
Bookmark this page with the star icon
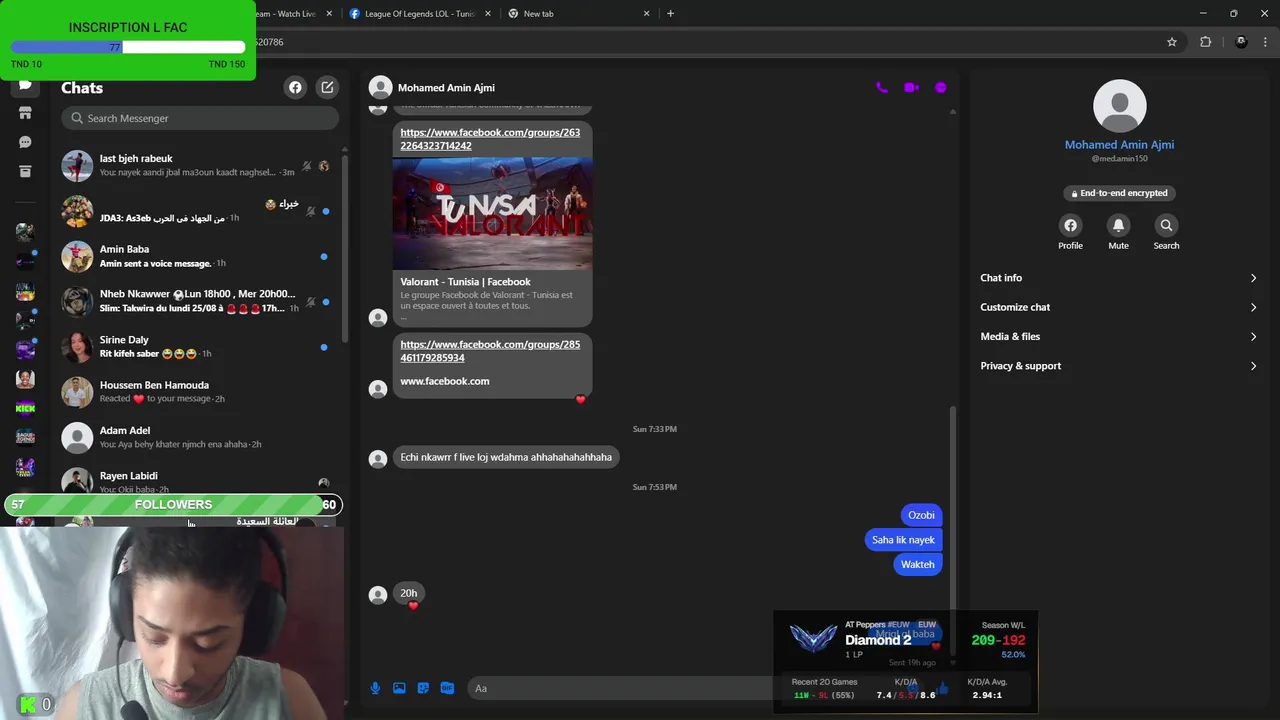(1172, 42)
